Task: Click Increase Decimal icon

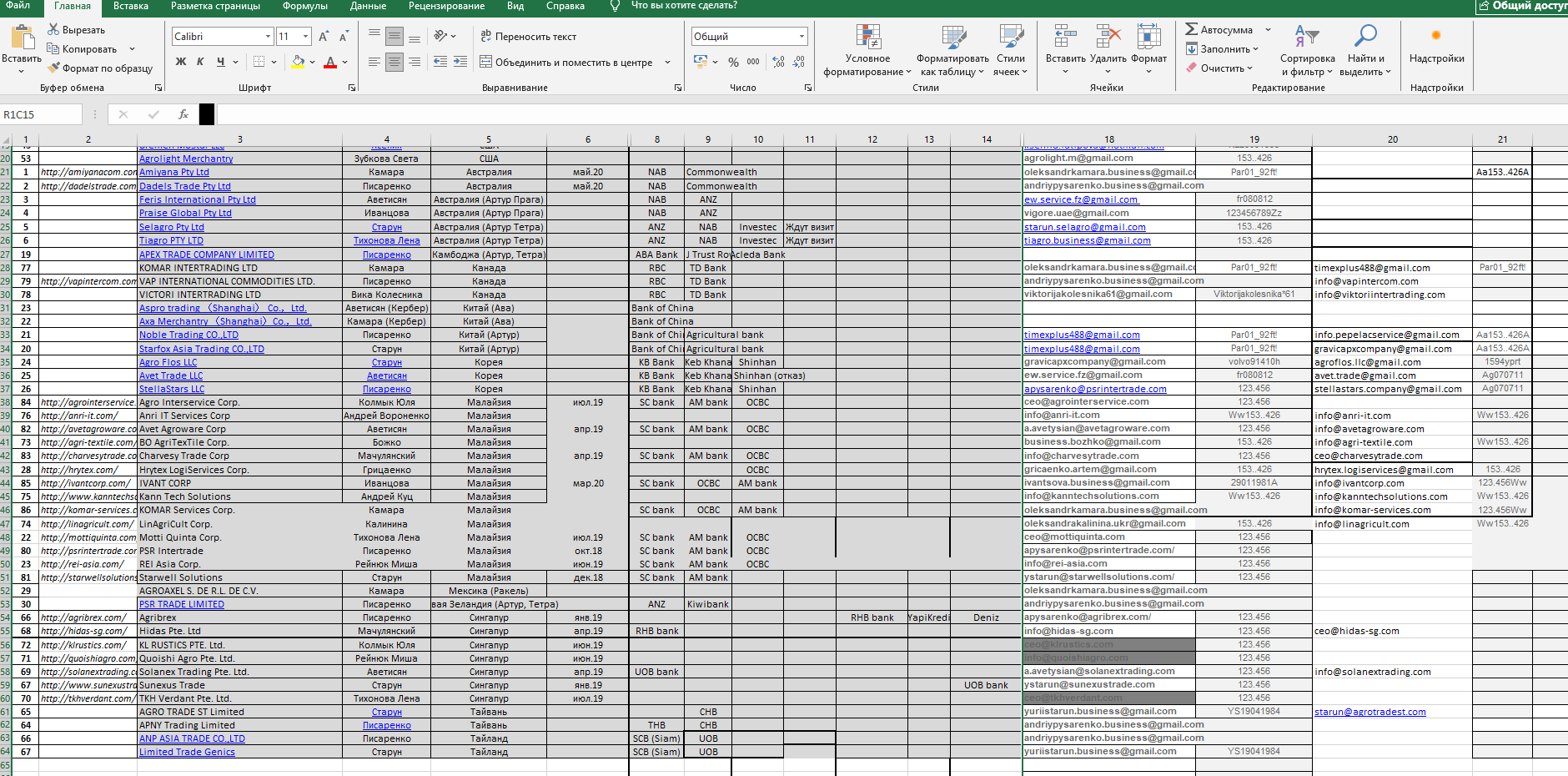Action: pyautogui.click(x=778, y=62)
